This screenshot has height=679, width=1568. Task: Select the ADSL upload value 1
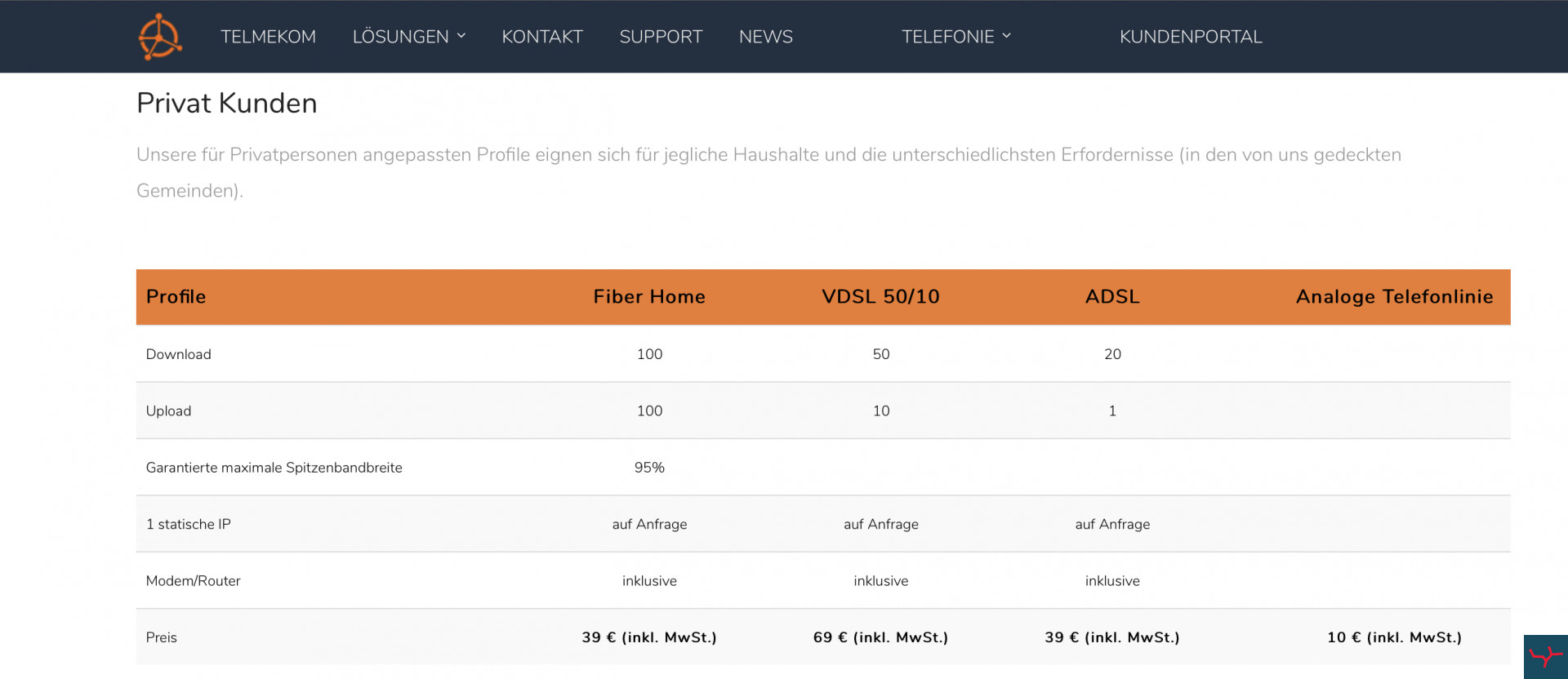click(x=1112, y=411)
